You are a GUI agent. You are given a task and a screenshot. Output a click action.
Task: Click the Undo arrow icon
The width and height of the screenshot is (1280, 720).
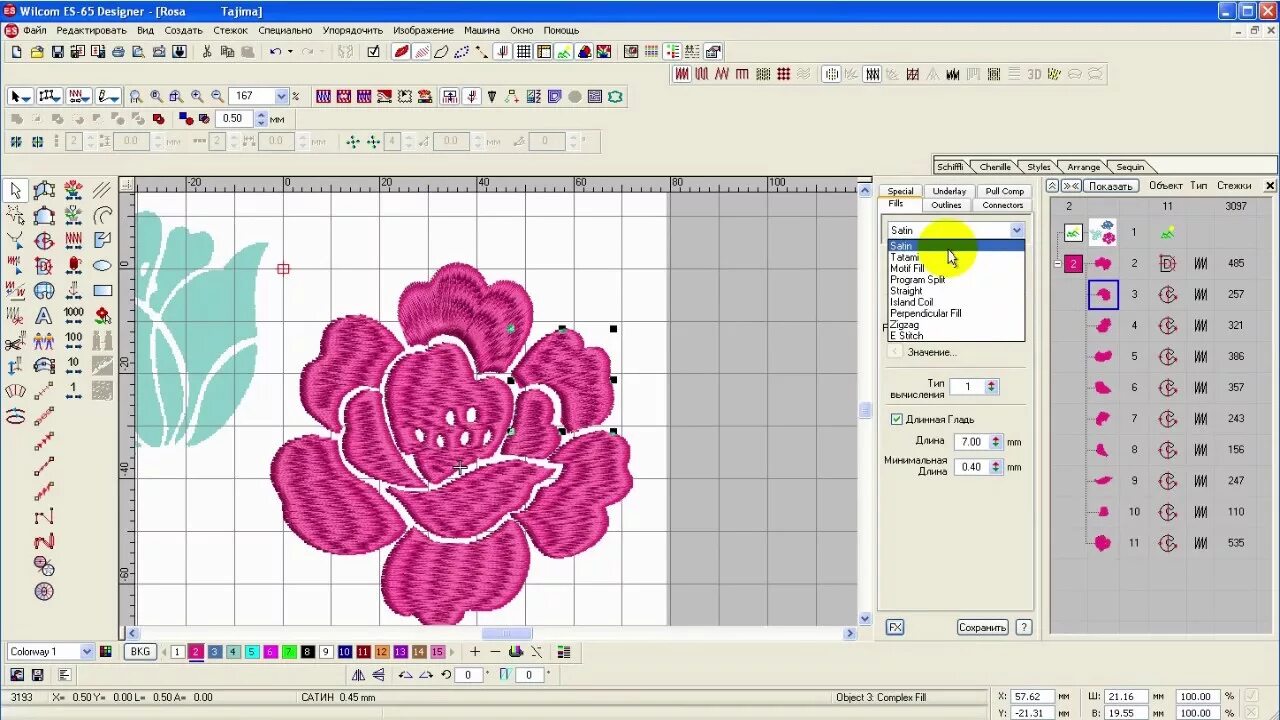coord(275,52)
